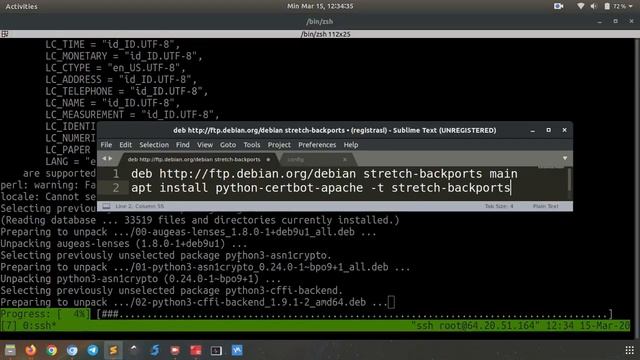
Task: Click line number 1 in Sublime gutter
Action: pos(116,174)
